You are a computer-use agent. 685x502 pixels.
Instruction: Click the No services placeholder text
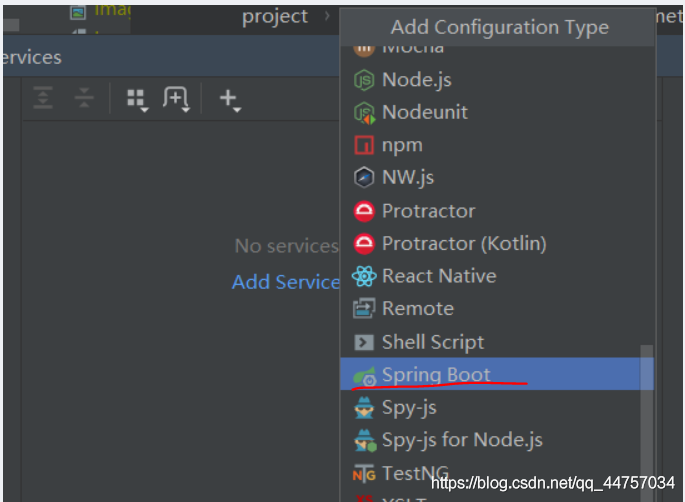pyautogui.click(x=287, y=246)
